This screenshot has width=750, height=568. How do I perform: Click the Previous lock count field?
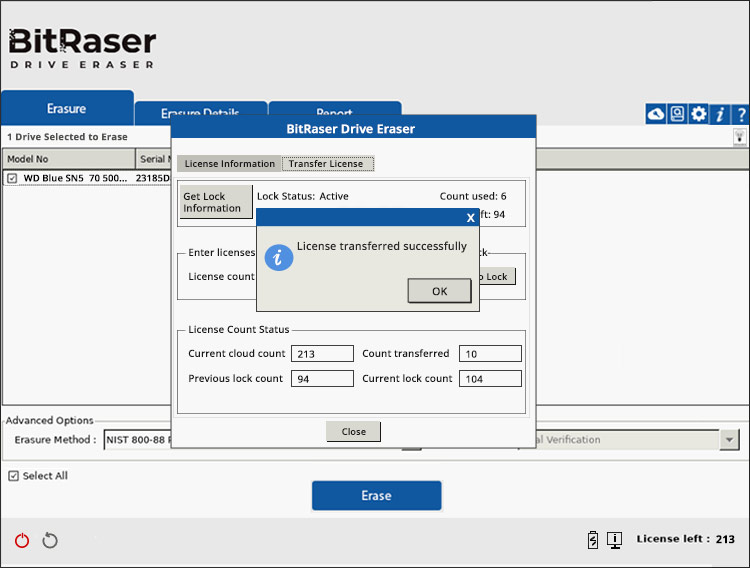(322, 379)
